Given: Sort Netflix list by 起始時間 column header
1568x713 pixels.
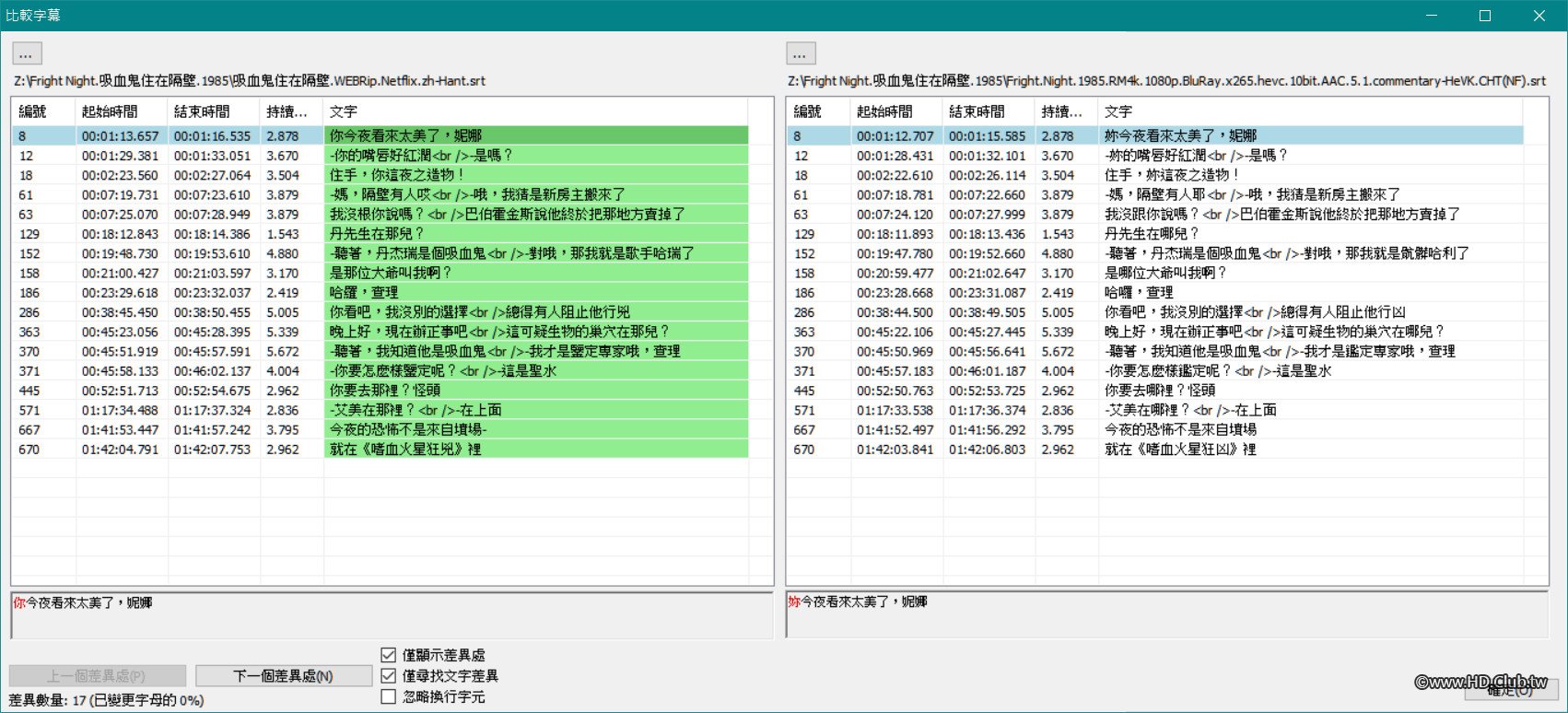Looking at the screenshot, I should point(122,111).
